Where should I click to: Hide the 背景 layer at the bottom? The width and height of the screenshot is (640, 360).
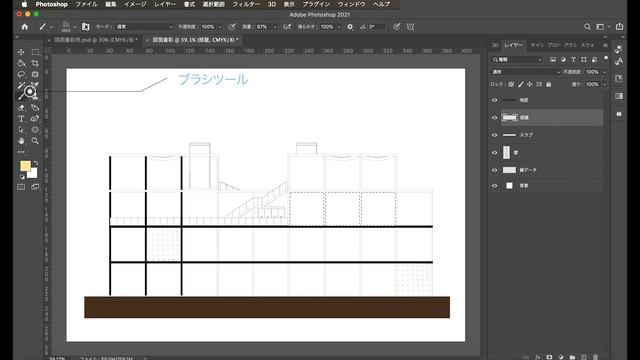[495, 186]
